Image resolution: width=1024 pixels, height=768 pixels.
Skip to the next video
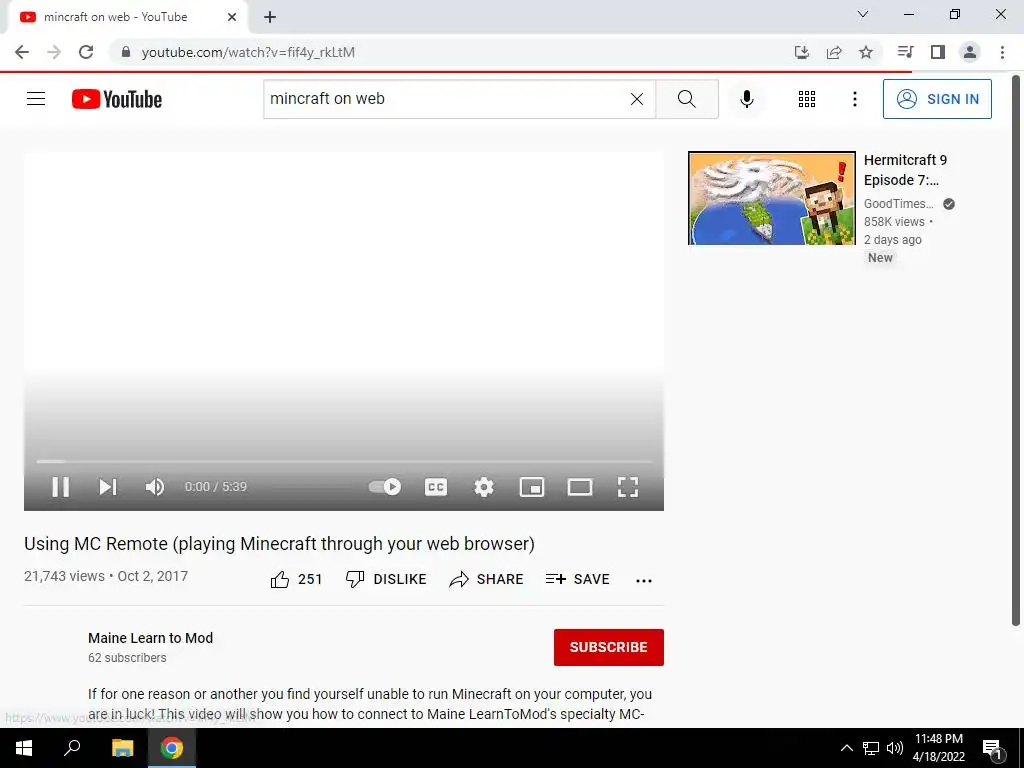click(x=108, y=487)
